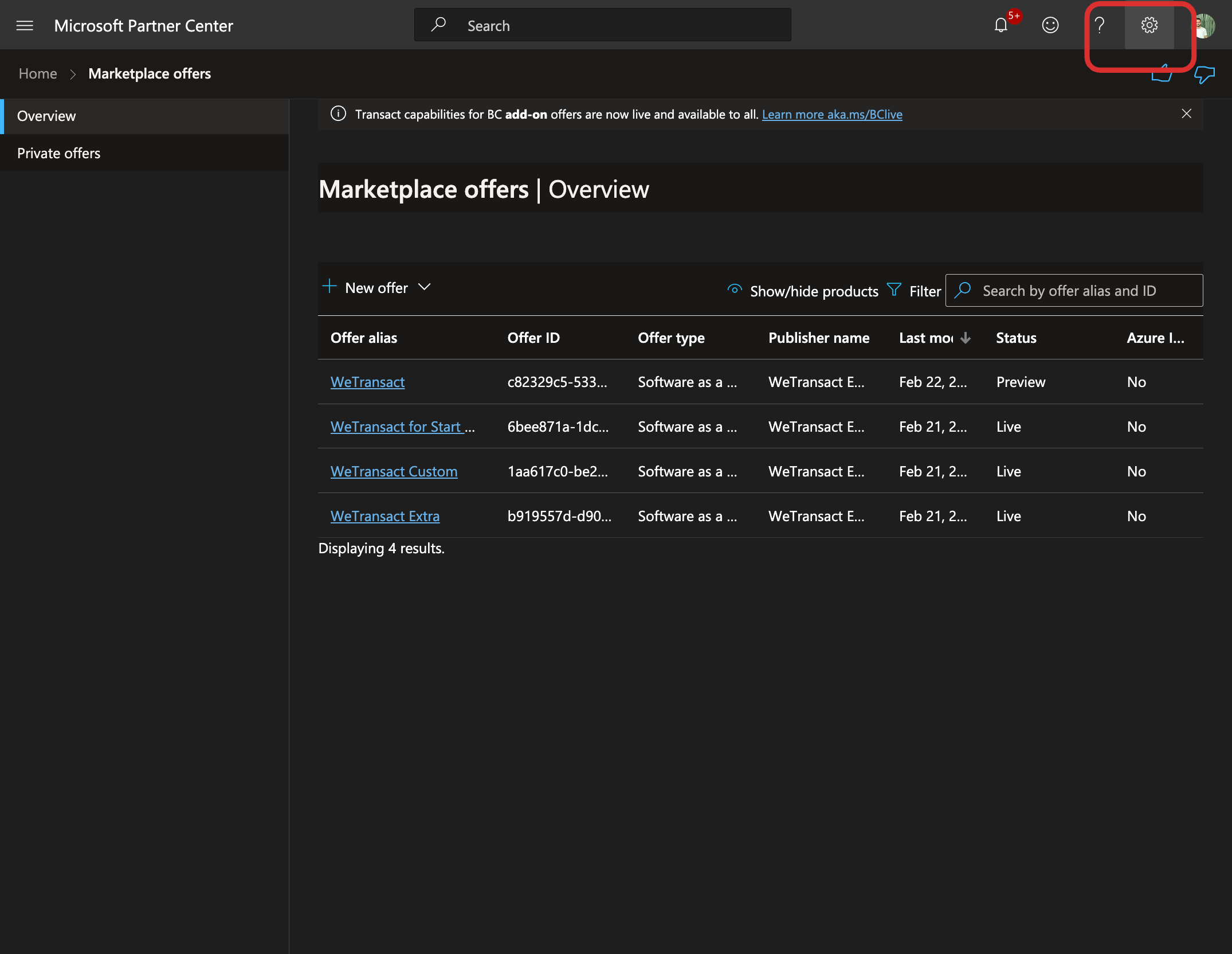Click Marketplace offers breadcrumb
The height and width of the screenshot is (954, 1232).
(x=150, y=74)
